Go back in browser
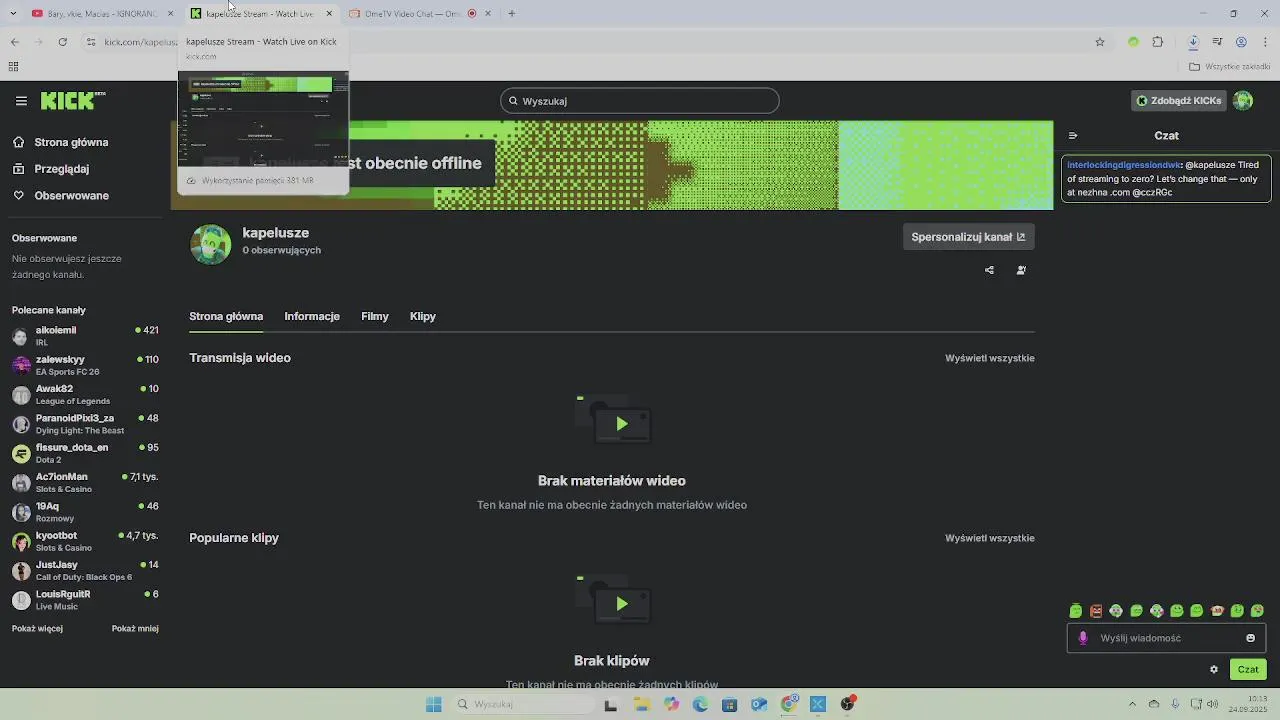 [15, 42]
